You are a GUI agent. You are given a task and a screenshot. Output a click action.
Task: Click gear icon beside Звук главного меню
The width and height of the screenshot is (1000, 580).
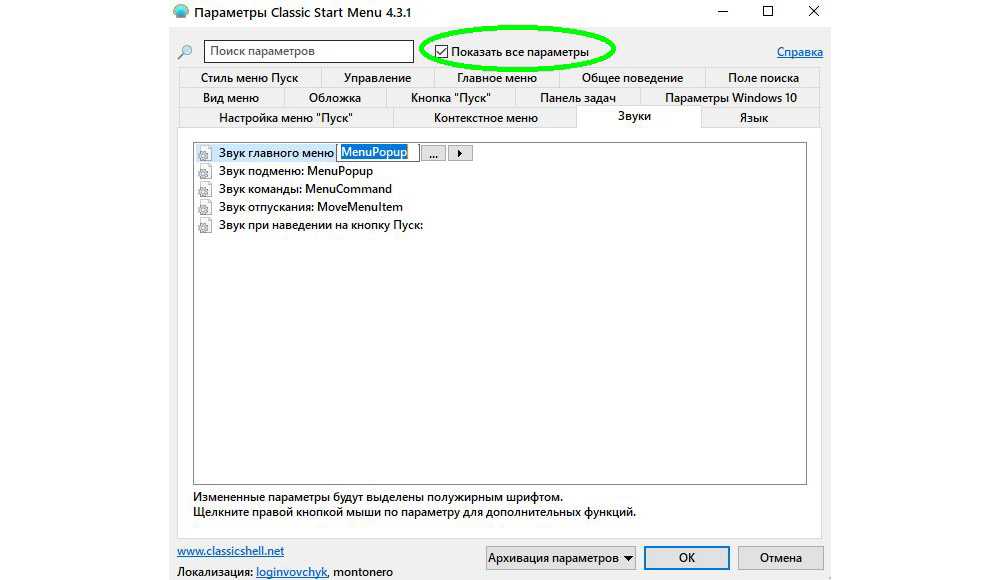[x=205, y=154]
